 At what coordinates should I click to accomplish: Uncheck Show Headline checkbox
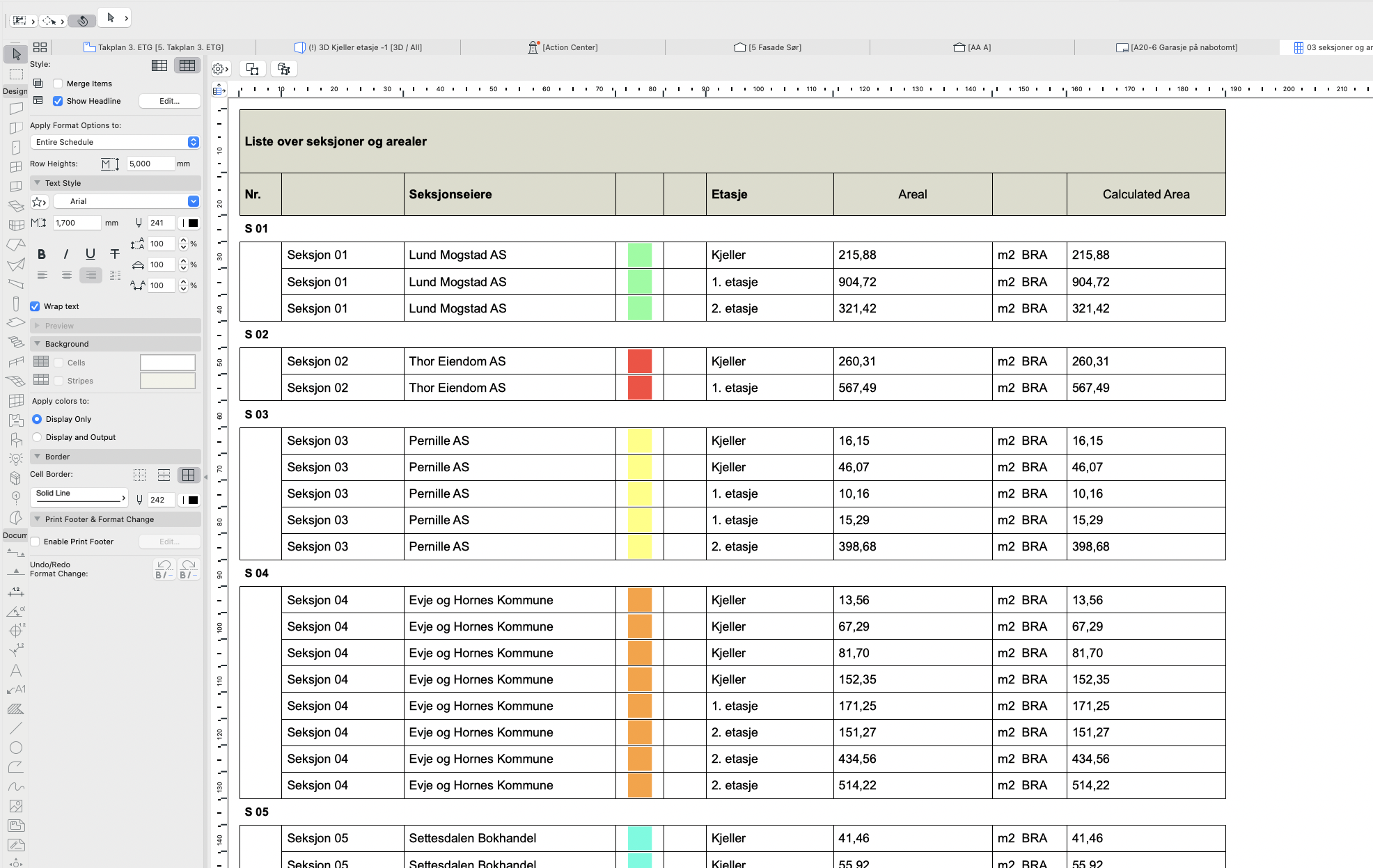point(58,101)
